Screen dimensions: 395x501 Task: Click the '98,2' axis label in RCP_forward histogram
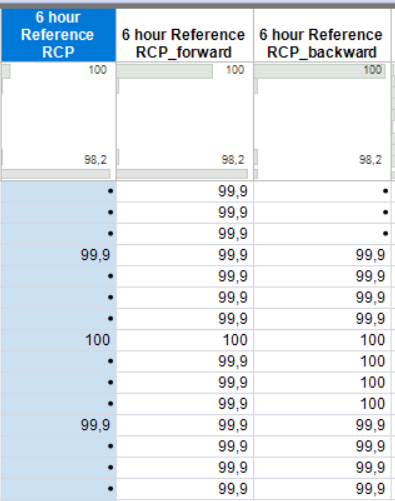point(233,160)
